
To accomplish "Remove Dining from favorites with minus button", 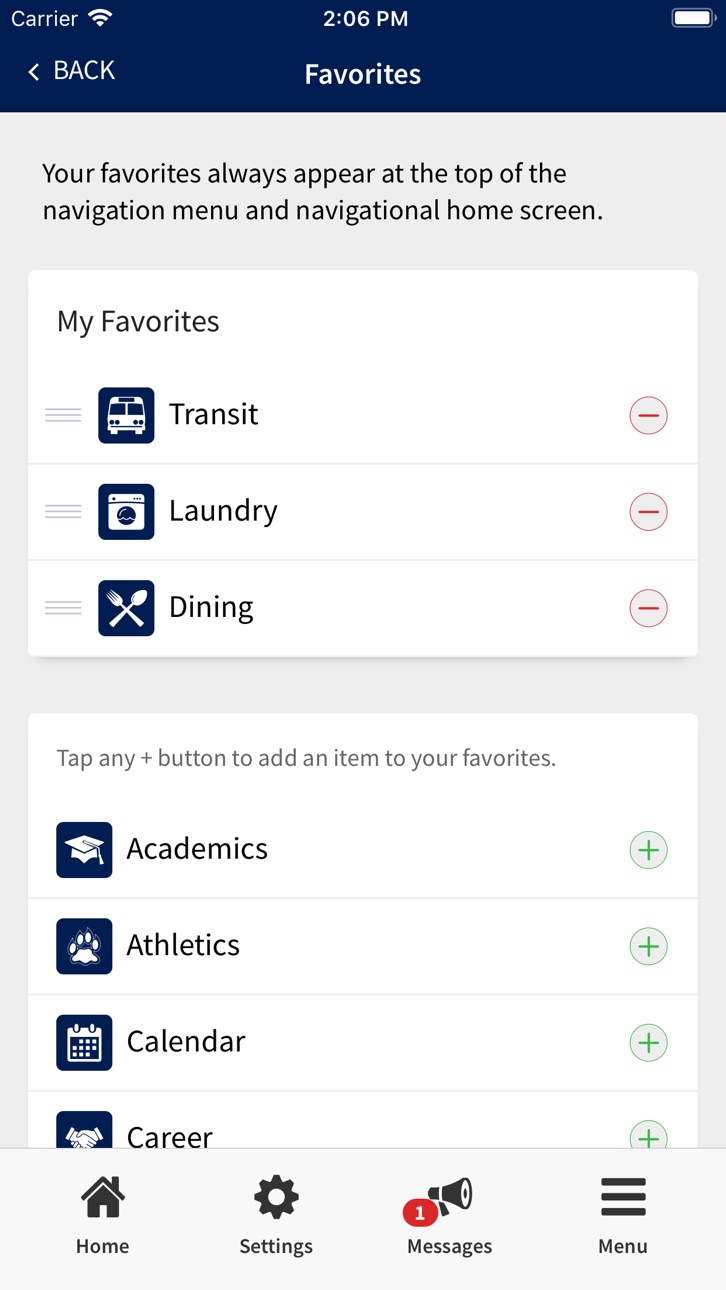I will (648, 608).
